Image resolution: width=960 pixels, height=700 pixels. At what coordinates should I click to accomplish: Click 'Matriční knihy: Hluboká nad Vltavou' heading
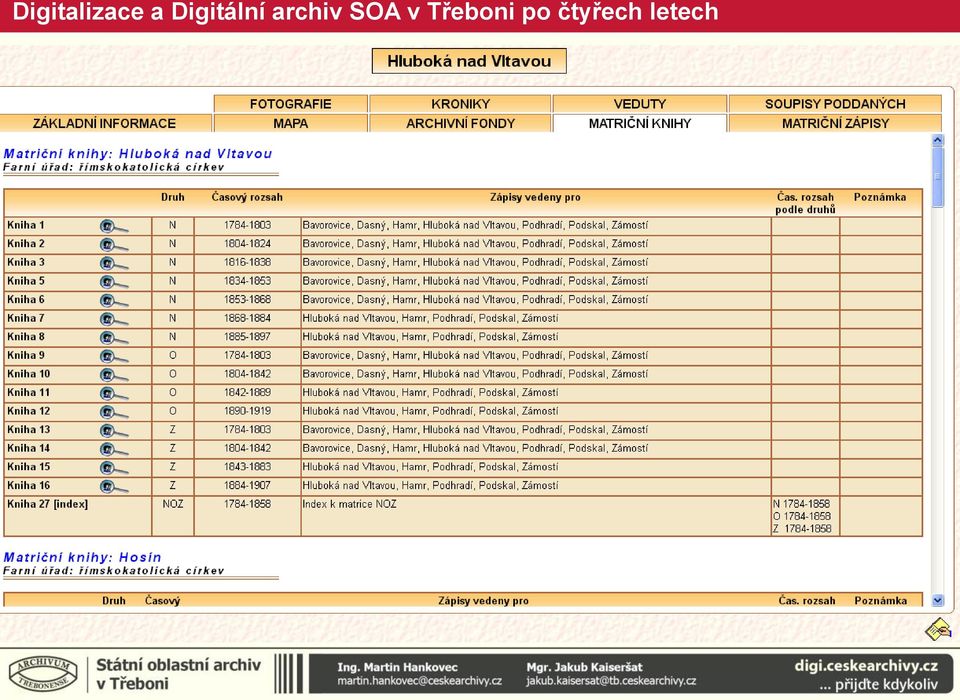[138, 154]
